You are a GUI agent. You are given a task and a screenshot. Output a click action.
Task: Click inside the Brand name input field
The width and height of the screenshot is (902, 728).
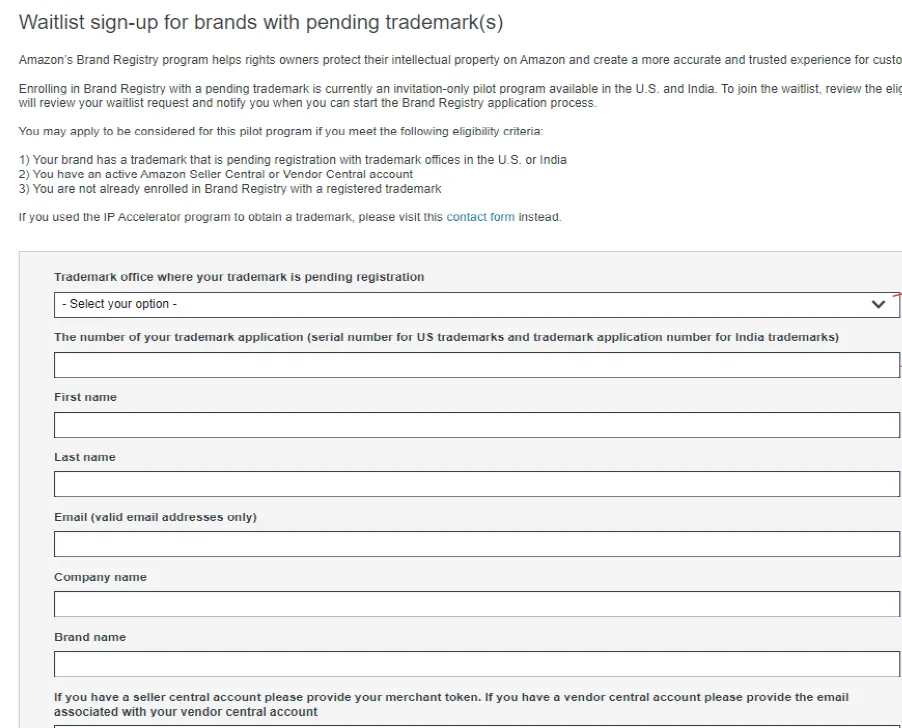(x=477, y=664)
